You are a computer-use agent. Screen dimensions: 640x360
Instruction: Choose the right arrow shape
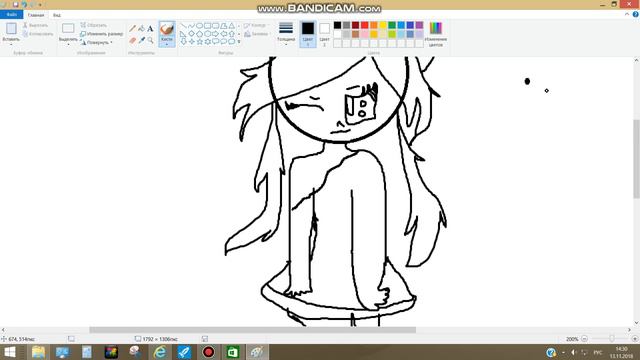(216, 34)
